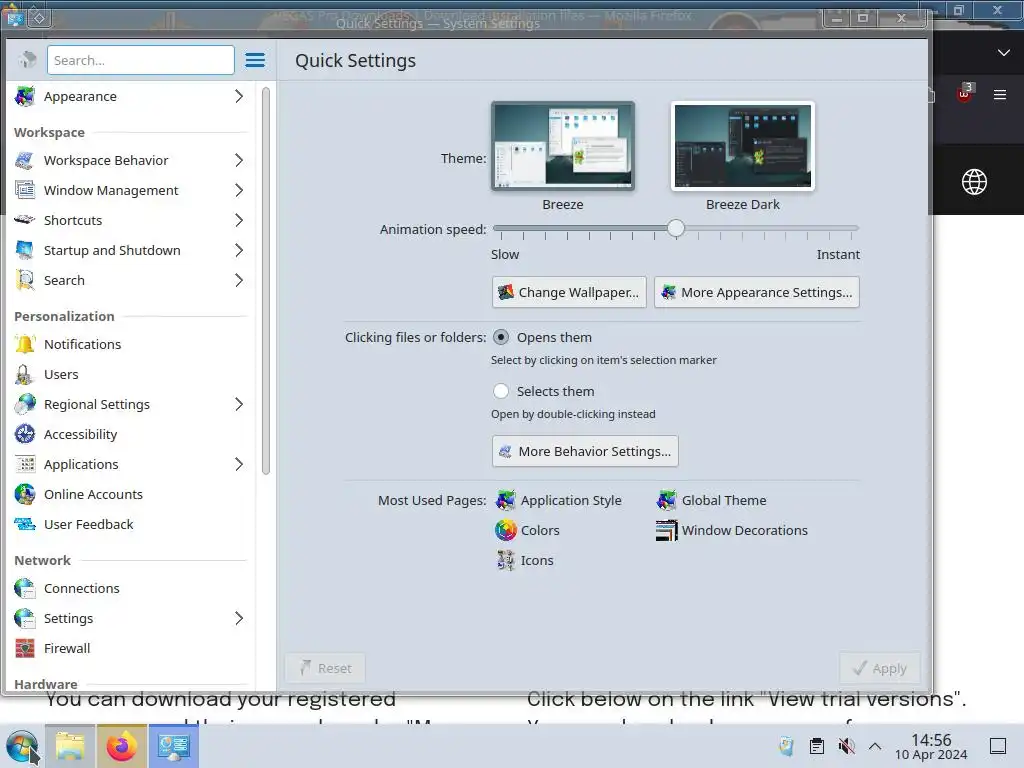
Task: Open the Firefox tab list dropdown arrow
Action: tap(1004, 52)
